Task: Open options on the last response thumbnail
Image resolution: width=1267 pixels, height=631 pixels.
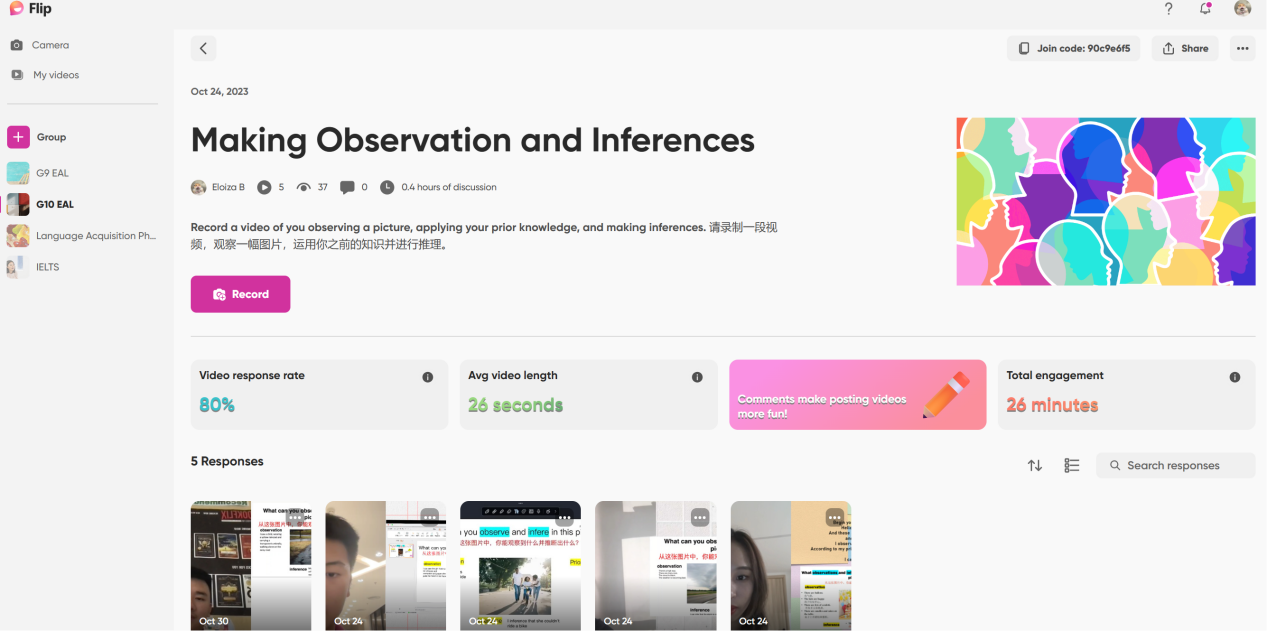Action: pyautogui.click(x=835, y=517)
